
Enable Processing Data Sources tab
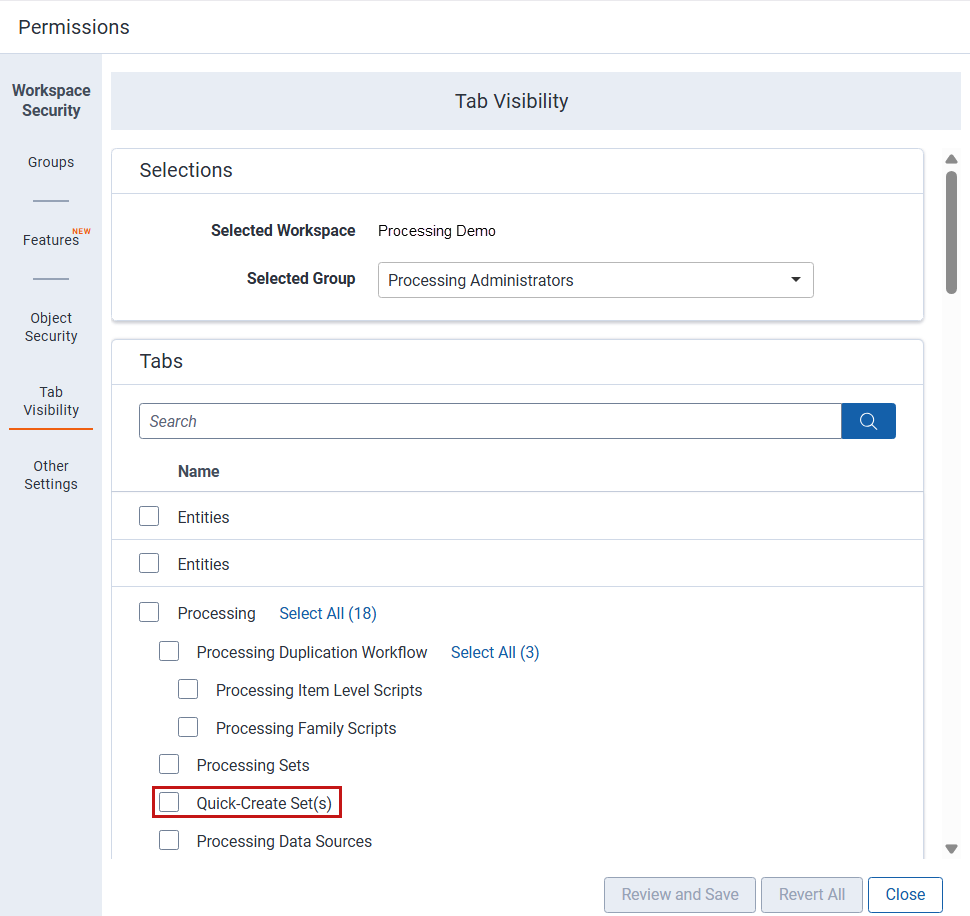pos(169,839)
